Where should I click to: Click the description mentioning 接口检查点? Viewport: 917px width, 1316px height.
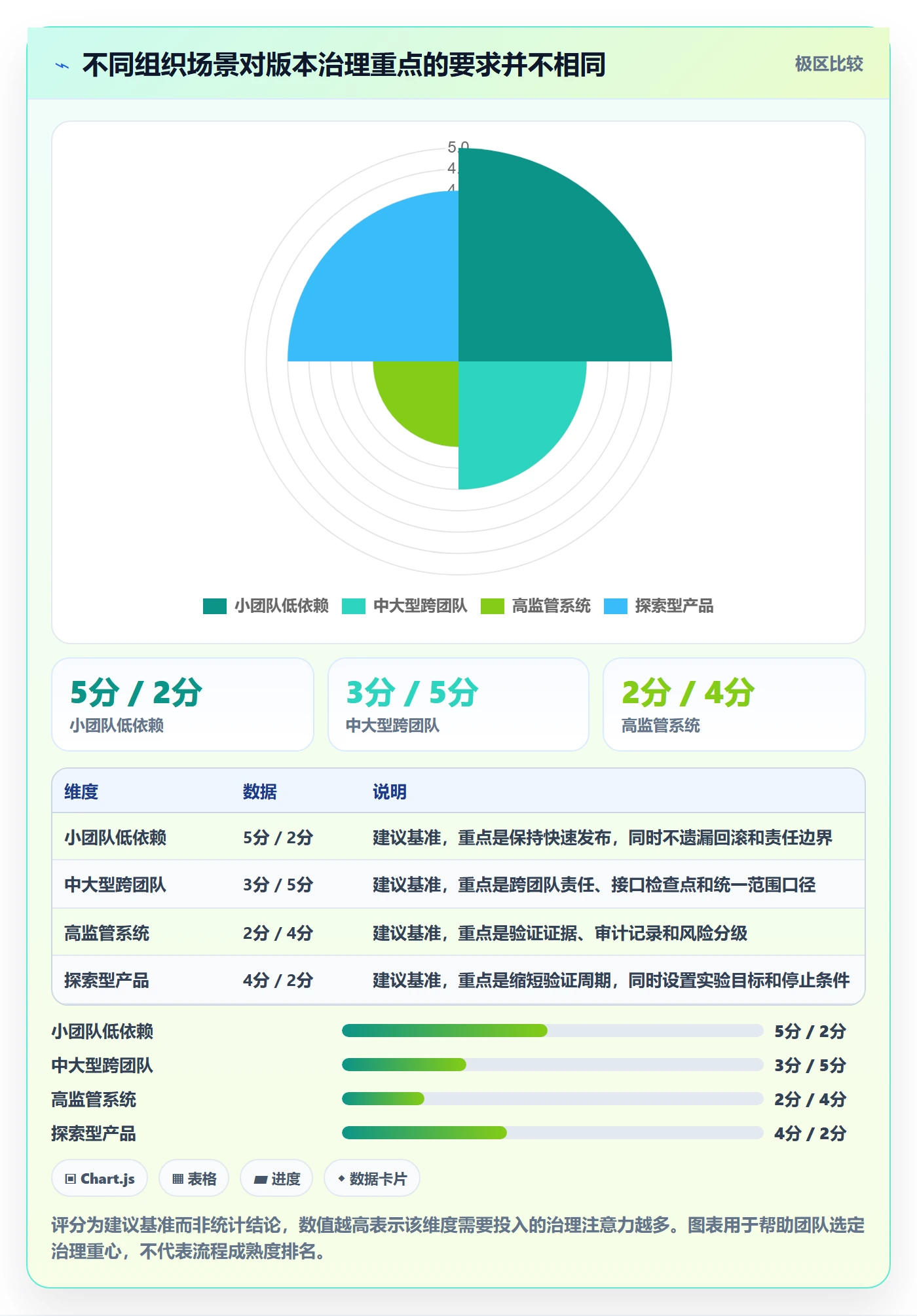[x=594, y=885]
